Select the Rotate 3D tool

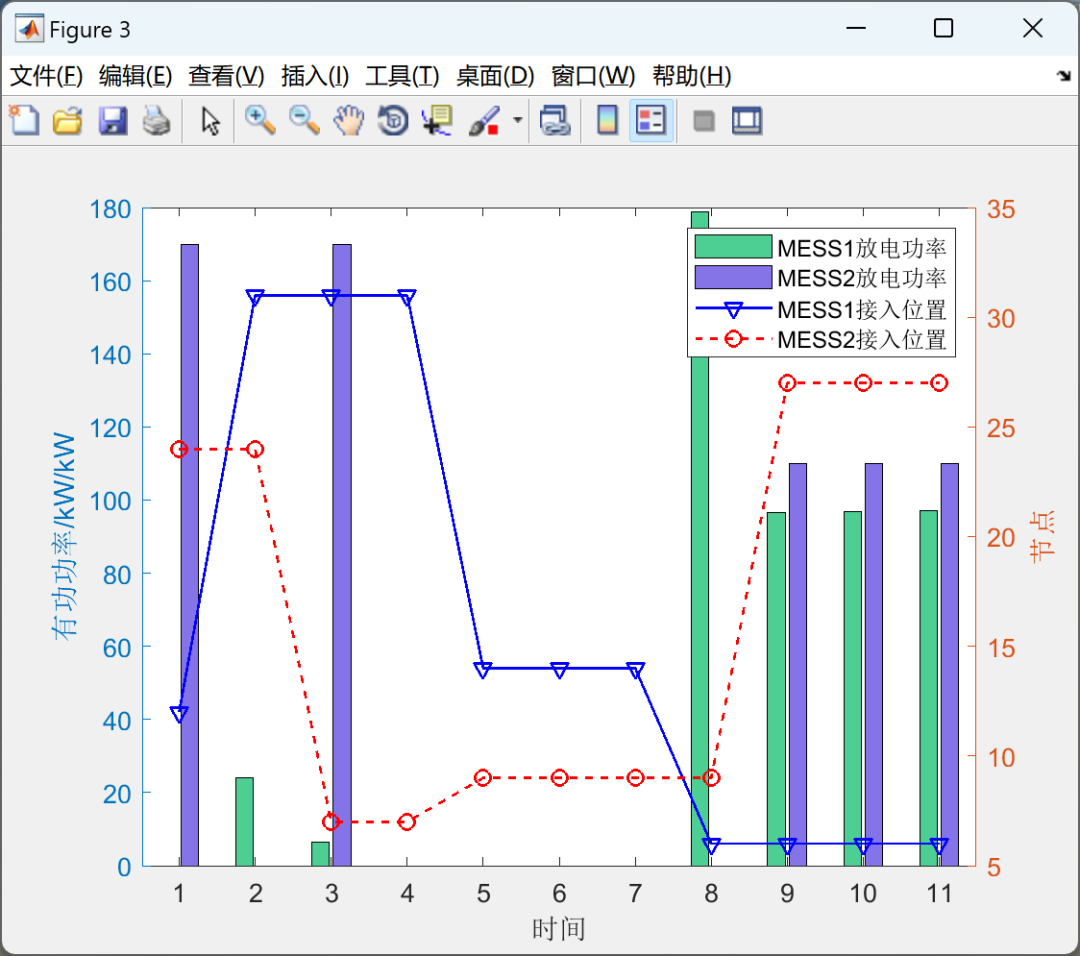(x=393, y=121)
